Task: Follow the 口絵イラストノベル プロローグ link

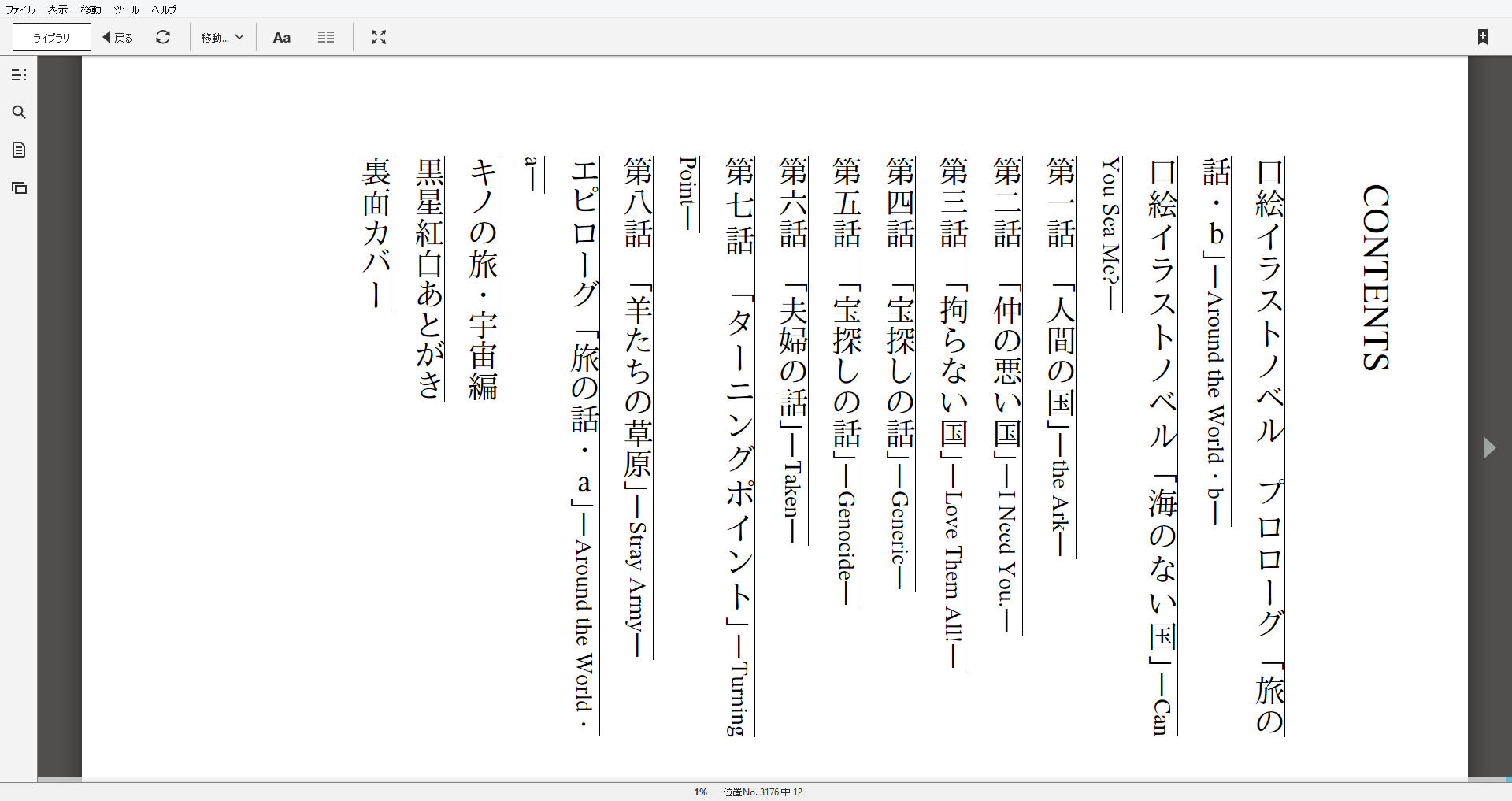Action: click(1269, 447)
